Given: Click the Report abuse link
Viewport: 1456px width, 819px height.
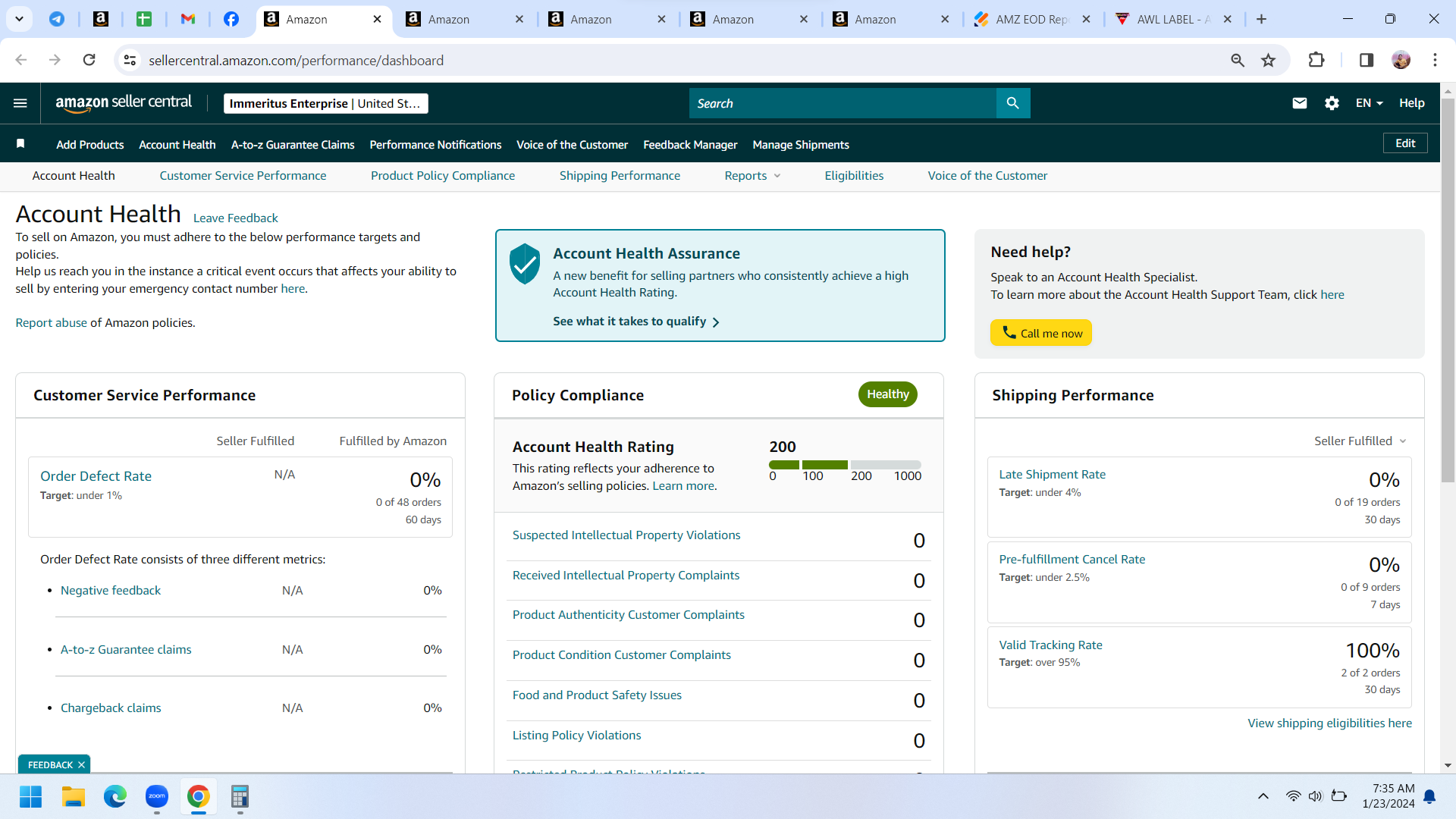Looking at the screenshot, I should click(x=51, y=323).
